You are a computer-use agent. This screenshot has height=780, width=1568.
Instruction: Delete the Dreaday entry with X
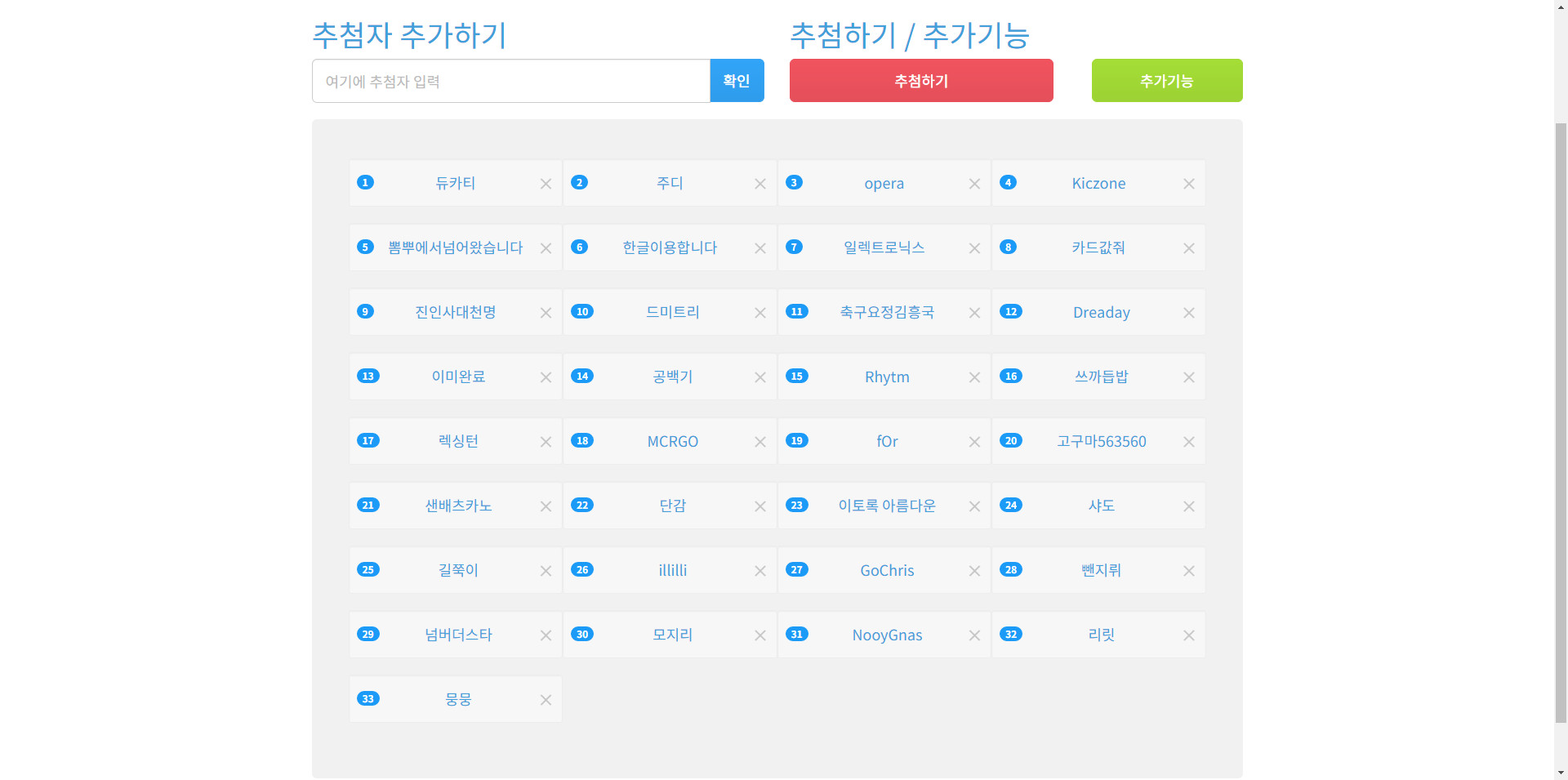click(1188, 313)
